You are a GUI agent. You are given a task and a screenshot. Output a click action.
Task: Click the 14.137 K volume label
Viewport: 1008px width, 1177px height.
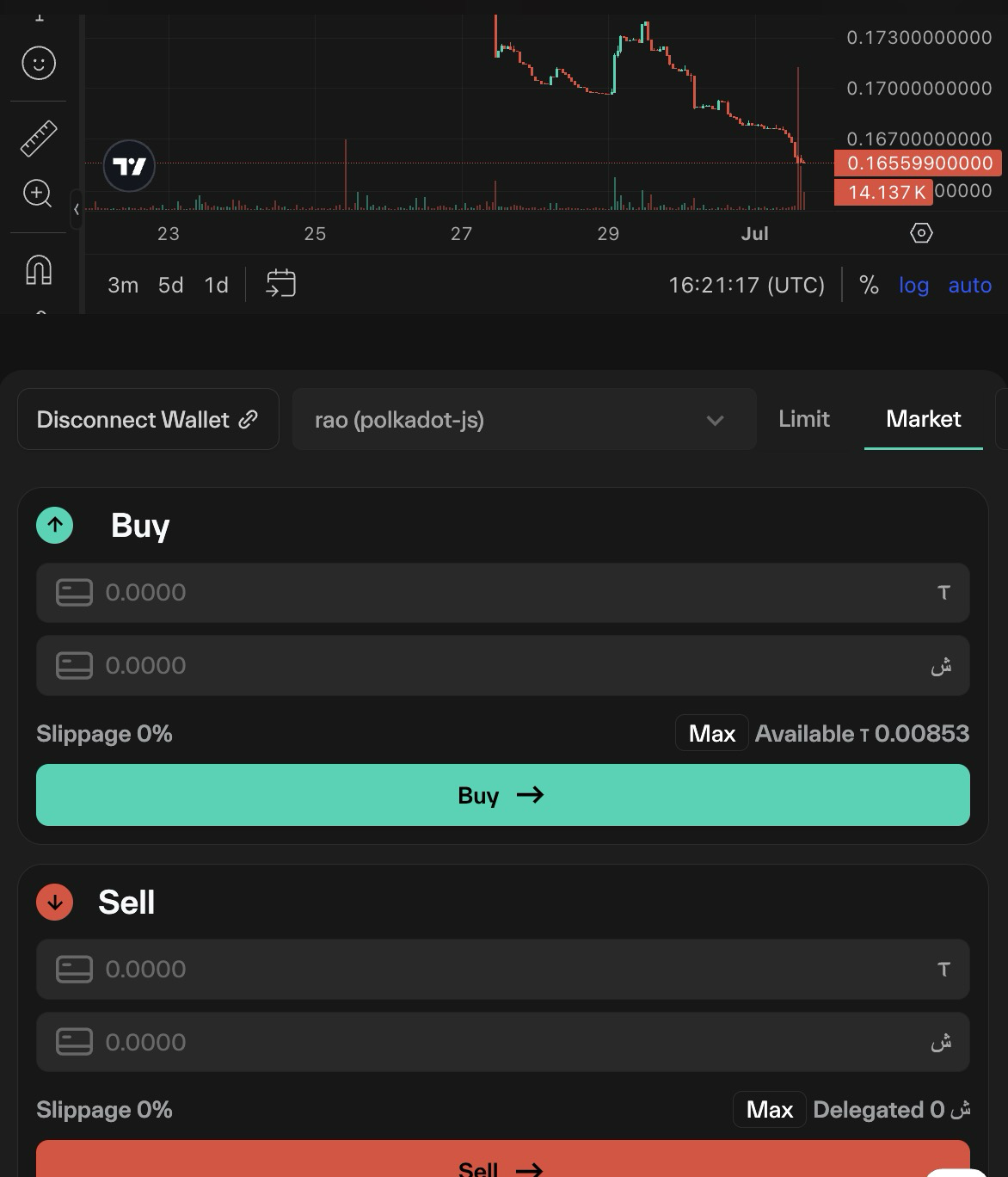click(x=884, y=192)
